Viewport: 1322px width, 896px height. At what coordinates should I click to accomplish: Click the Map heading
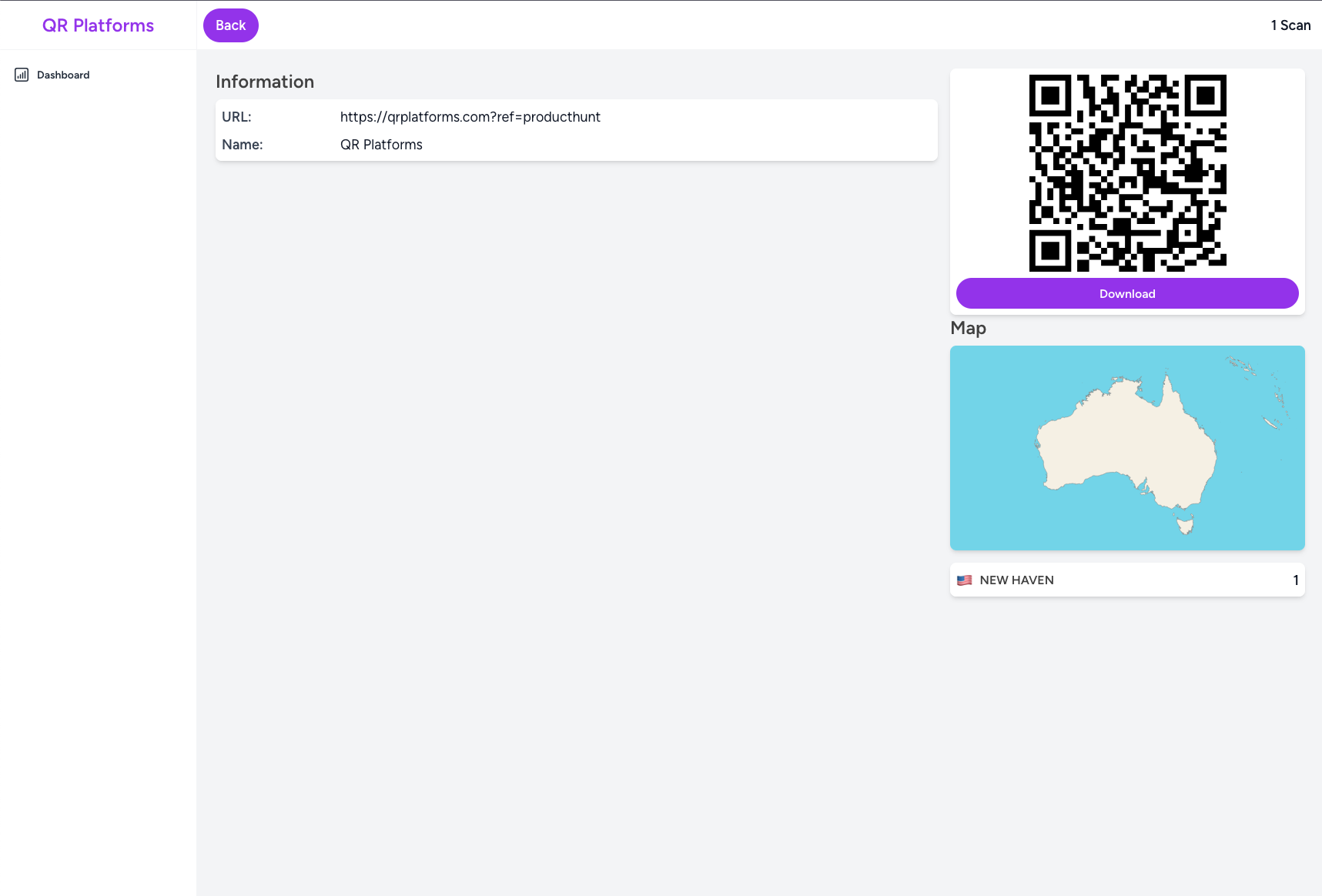click(x=968, y=328)
